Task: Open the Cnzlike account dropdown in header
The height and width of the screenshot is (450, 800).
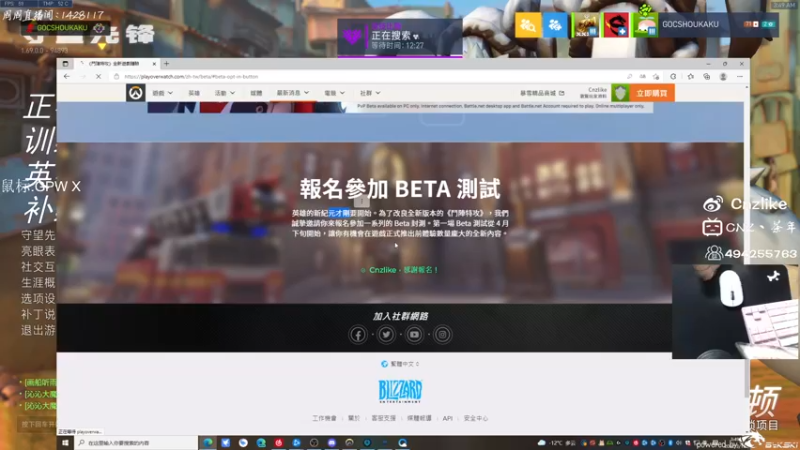Action: [593, 92]
